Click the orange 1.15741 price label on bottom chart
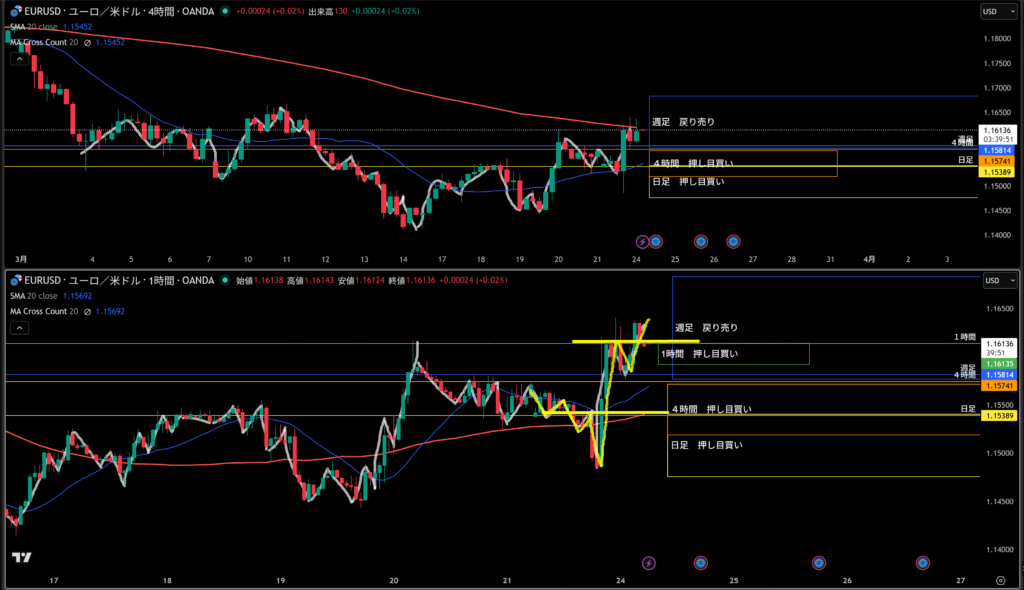Image resolution: width=1024 pixels, height=590 pixels. pyautogui.click(x=998, y=385)
